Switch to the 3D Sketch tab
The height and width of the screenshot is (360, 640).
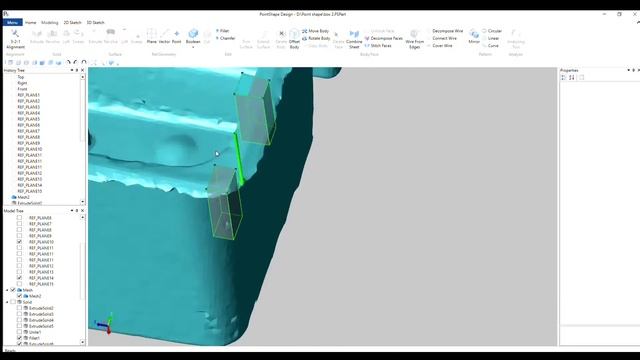96,22
